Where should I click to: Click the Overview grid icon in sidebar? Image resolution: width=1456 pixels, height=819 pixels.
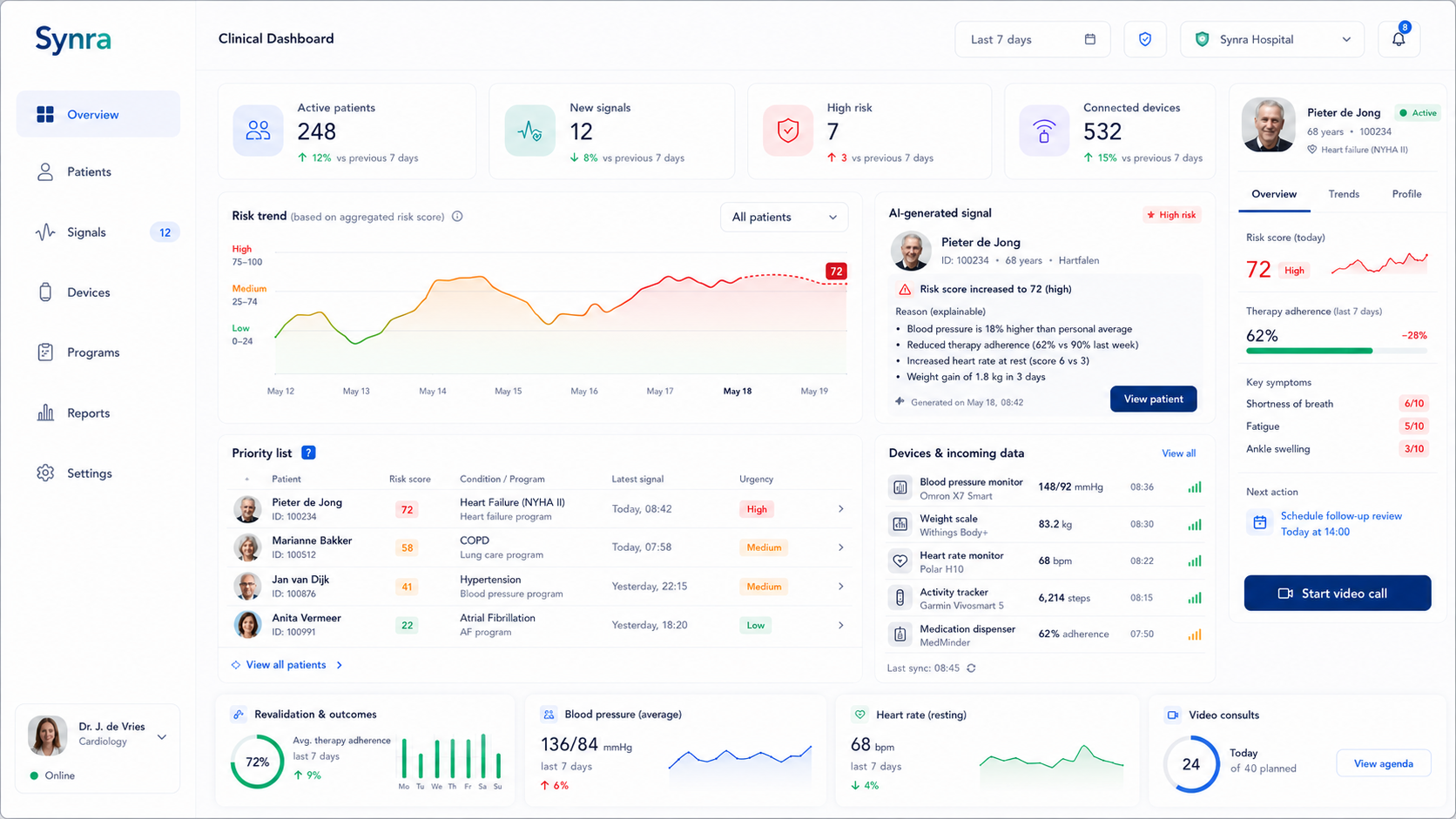(x=45, y=114)
